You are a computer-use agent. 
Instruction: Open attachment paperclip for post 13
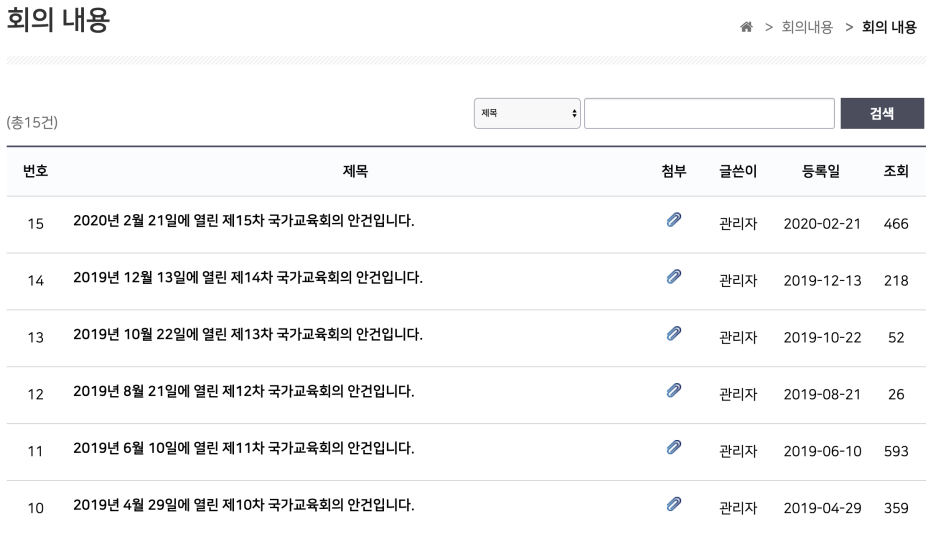[674, 333]
